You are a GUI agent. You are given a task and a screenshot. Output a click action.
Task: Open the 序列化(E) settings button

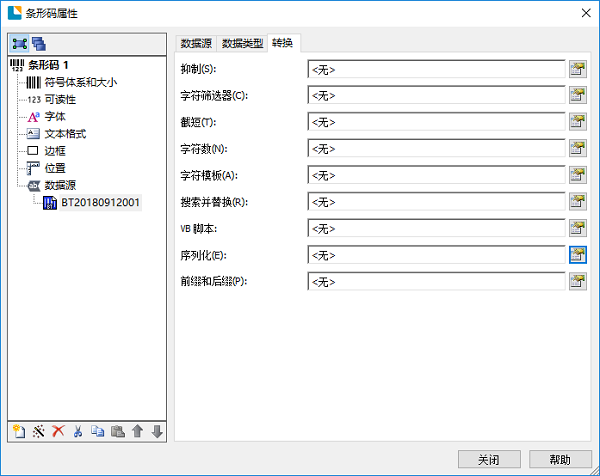577,254
